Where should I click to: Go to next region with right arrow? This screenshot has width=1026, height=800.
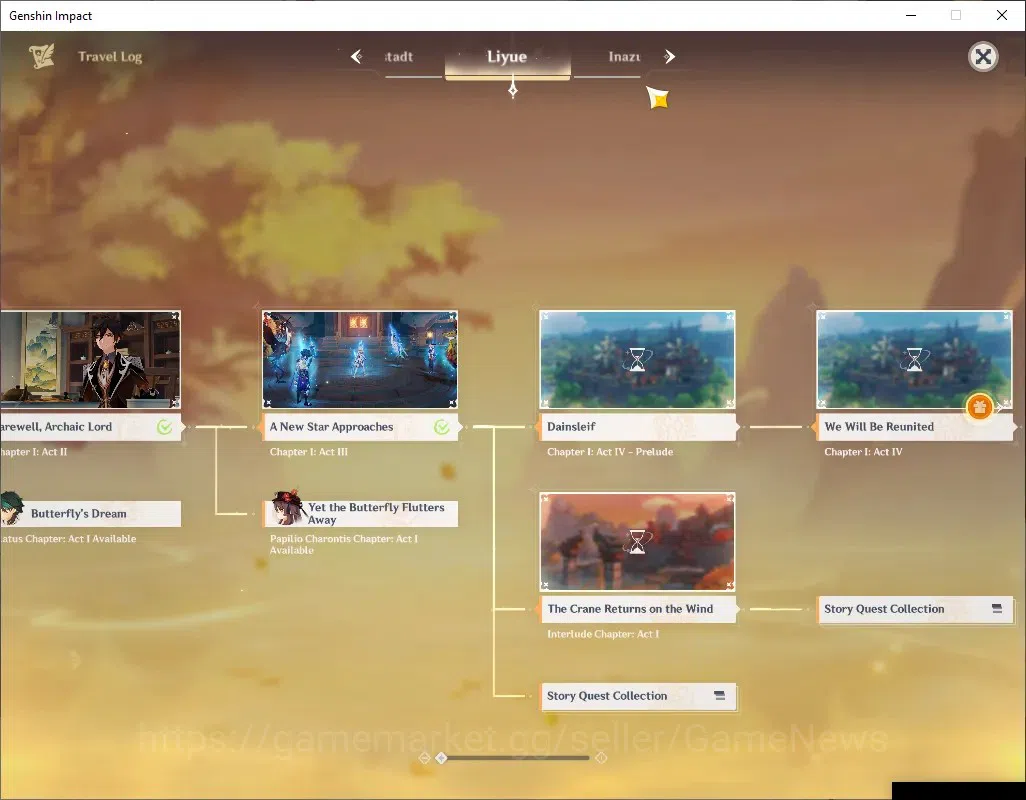[x=669, y=57]
